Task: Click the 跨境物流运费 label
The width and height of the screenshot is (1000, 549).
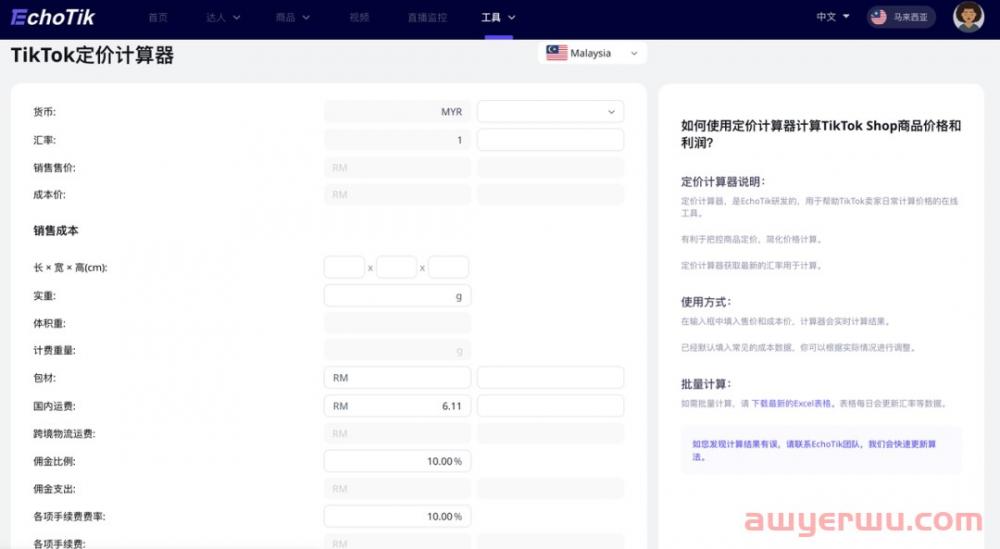Action: (64, 434)
